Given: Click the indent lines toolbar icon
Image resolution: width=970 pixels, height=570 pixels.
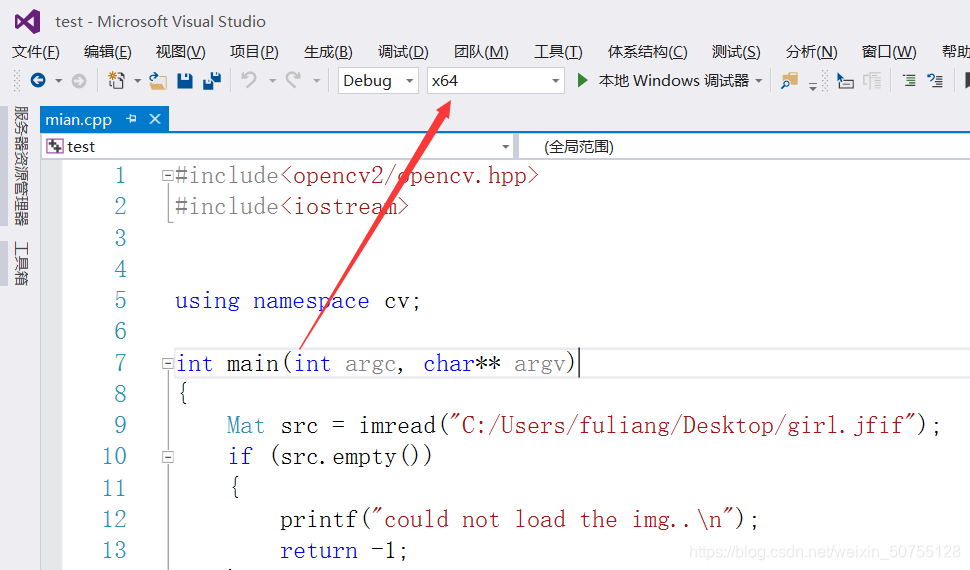Looking at the screenshot, I should tap(909, 80).
